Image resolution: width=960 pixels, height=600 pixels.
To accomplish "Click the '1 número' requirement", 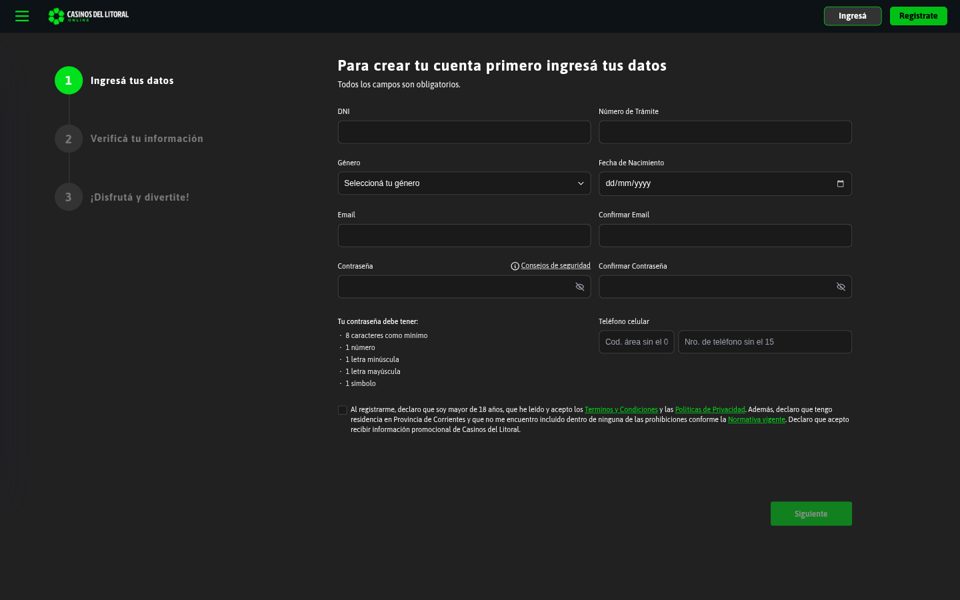I will coord(360,348).
